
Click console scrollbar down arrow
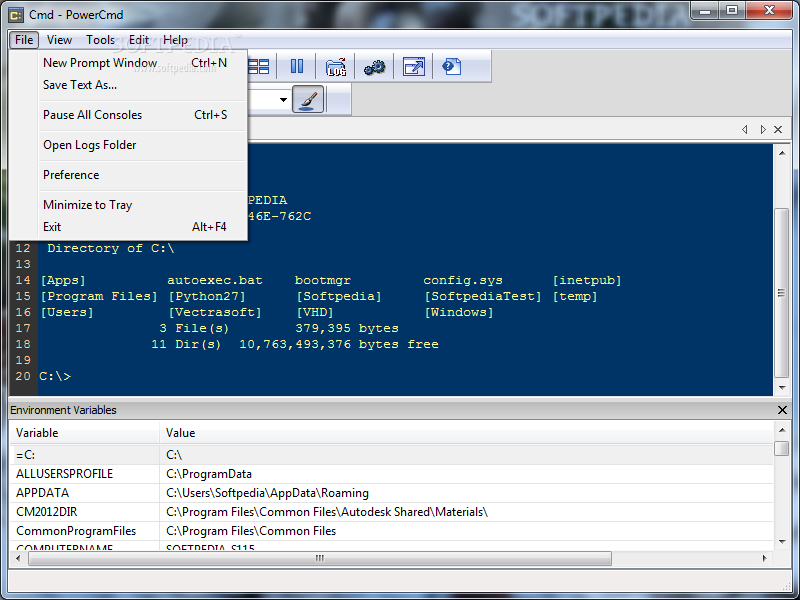782,388
